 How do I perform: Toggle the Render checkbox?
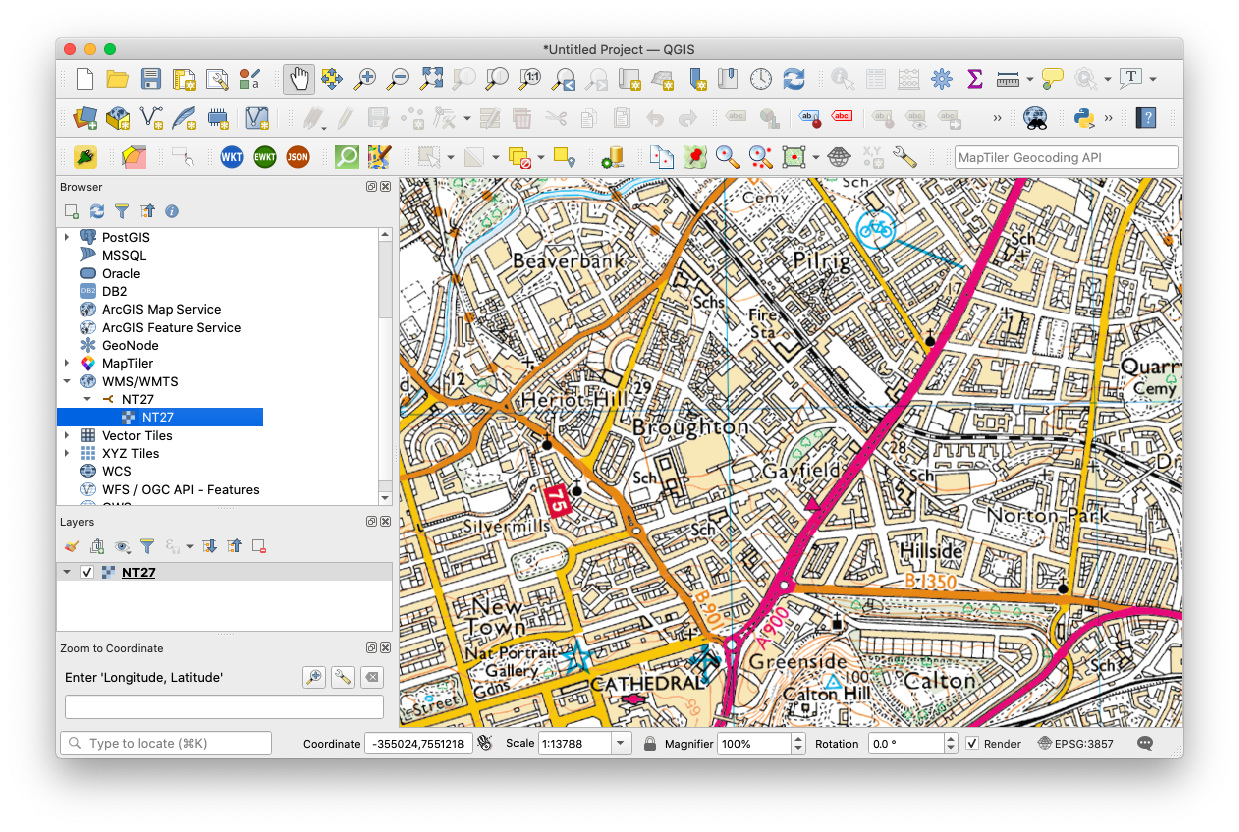(972, 744)
